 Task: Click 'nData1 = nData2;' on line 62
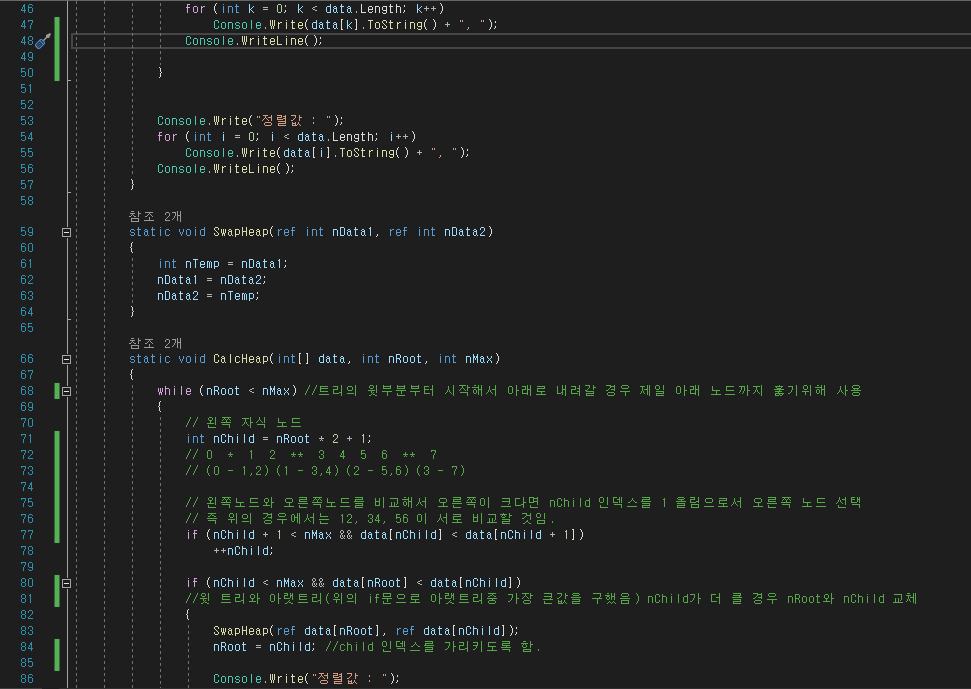tap(212, 280)
